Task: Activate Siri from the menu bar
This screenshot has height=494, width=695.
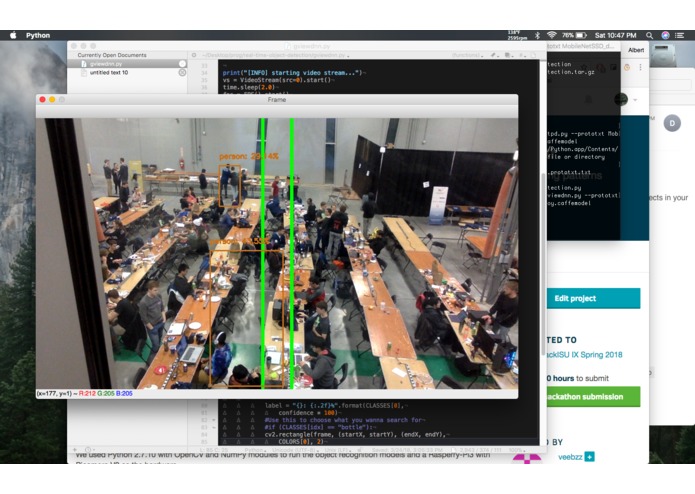Action: click(x=665, y=35)
